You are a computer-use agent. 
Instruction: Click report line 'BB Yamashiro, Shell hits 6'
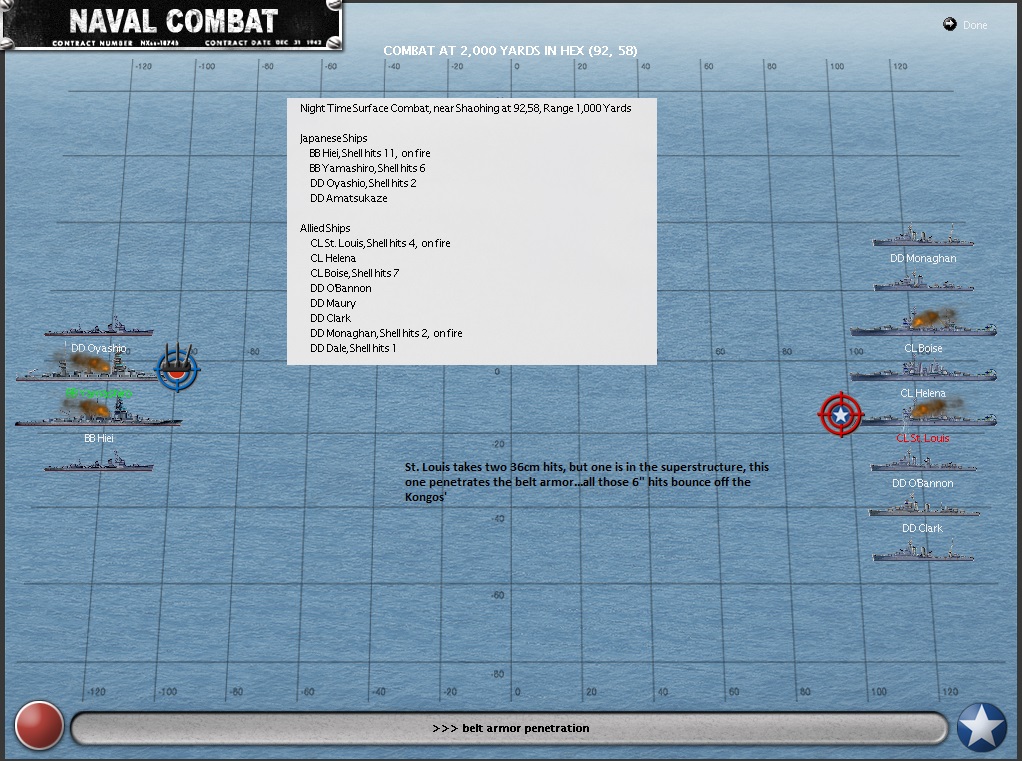tap(367, 168)
